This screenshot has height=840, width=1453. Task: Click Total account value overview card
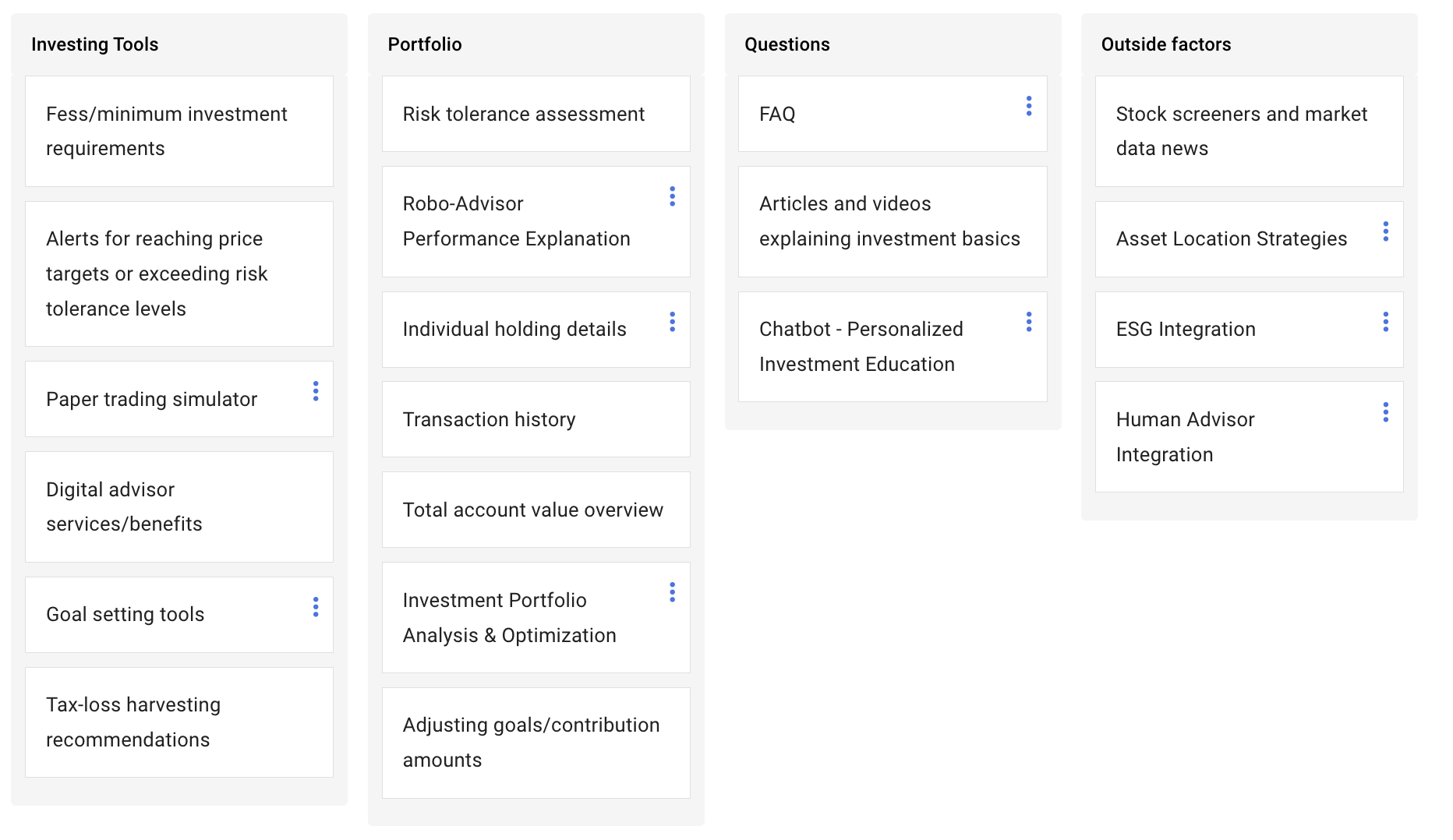pos(536,510)
